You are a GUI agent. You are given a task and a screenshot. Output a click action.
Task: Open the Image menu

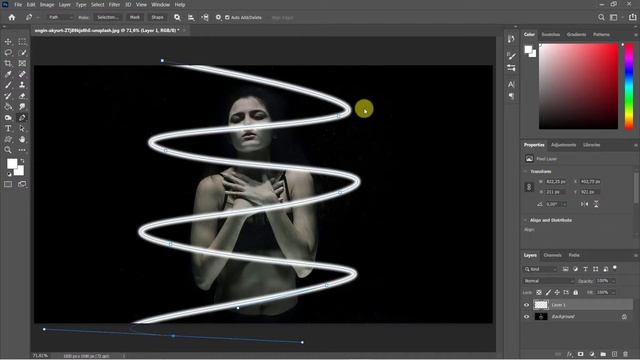47,4
